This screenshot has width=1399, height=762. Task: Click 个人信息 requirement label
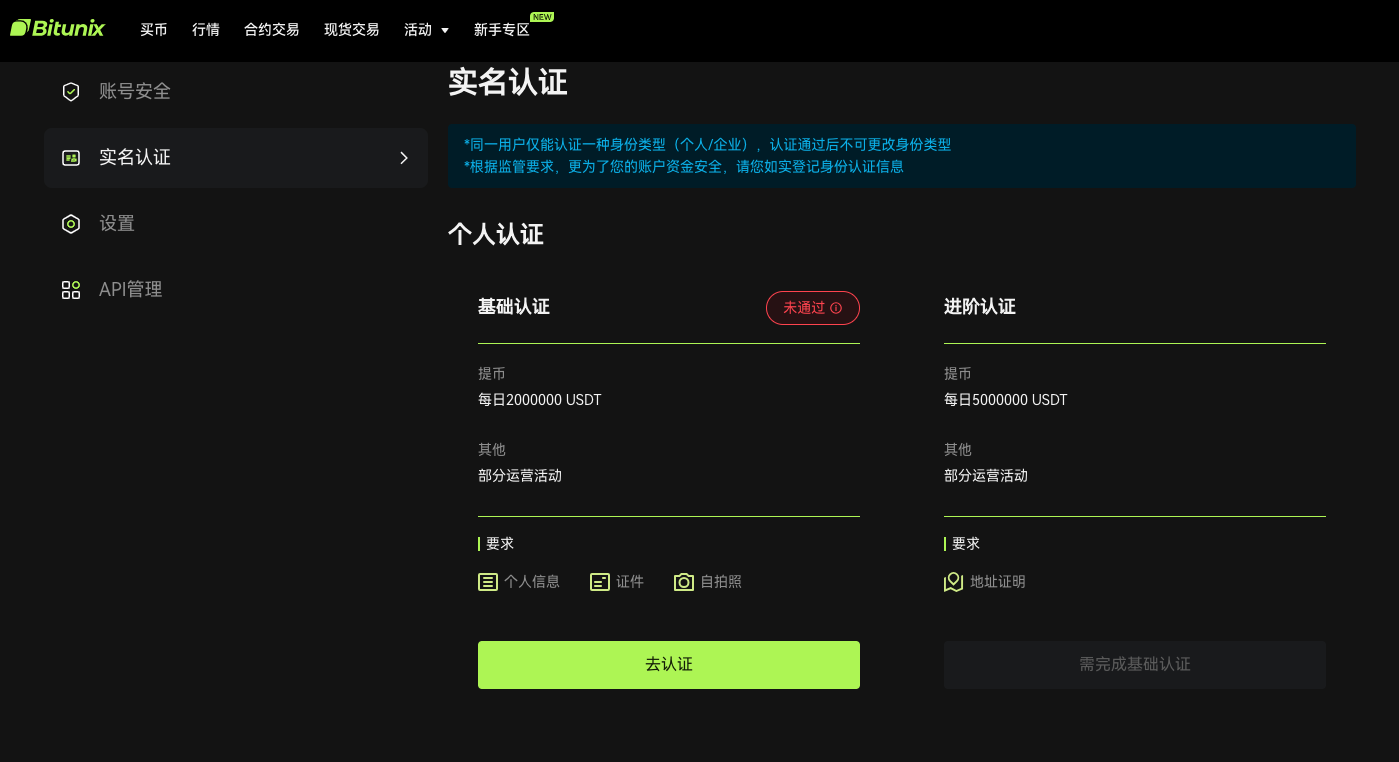coord(532,582)
